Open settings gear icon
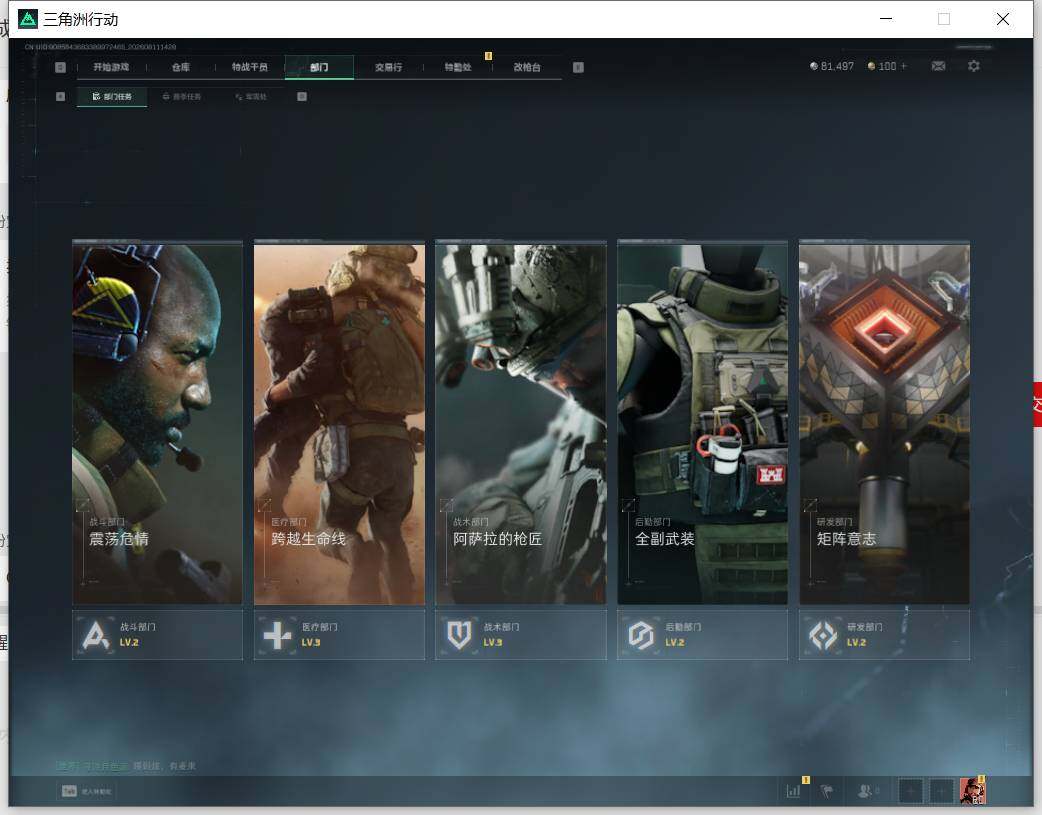Screen dimensions: 1042x815 click(974, 66)
